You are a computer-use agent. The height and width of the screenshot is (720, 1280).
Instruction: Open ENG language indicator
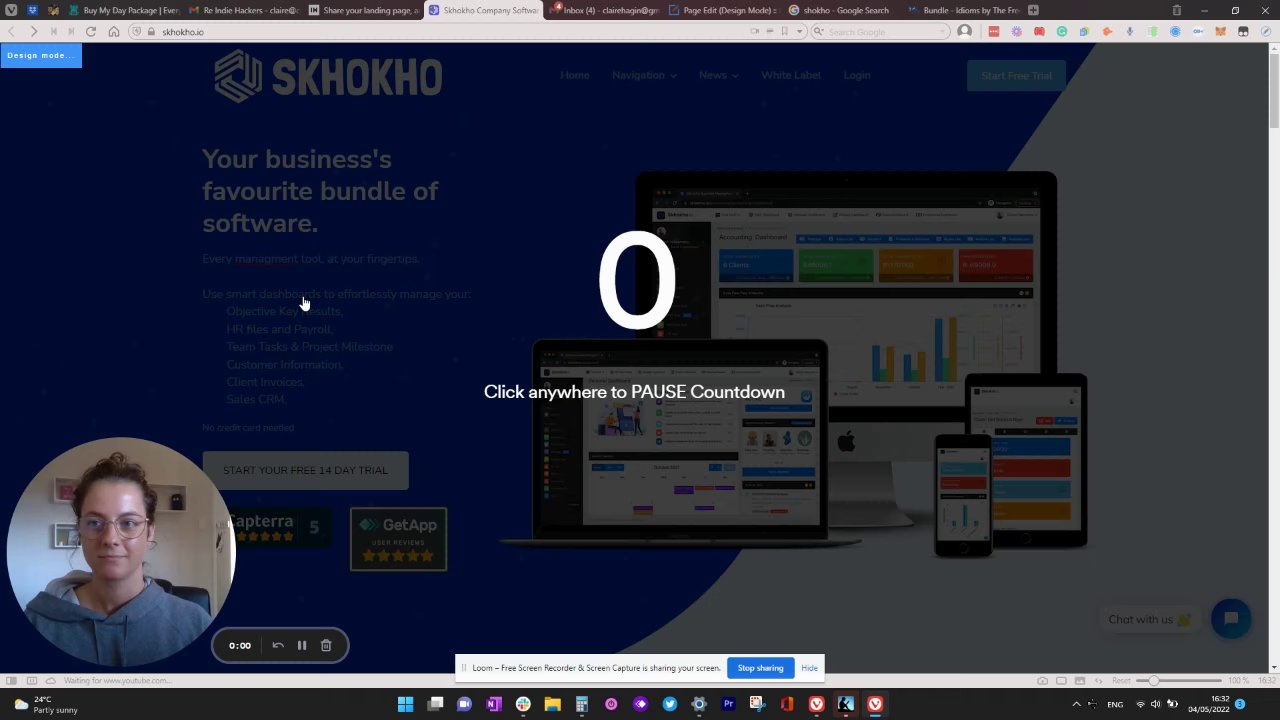(1114, 704)
